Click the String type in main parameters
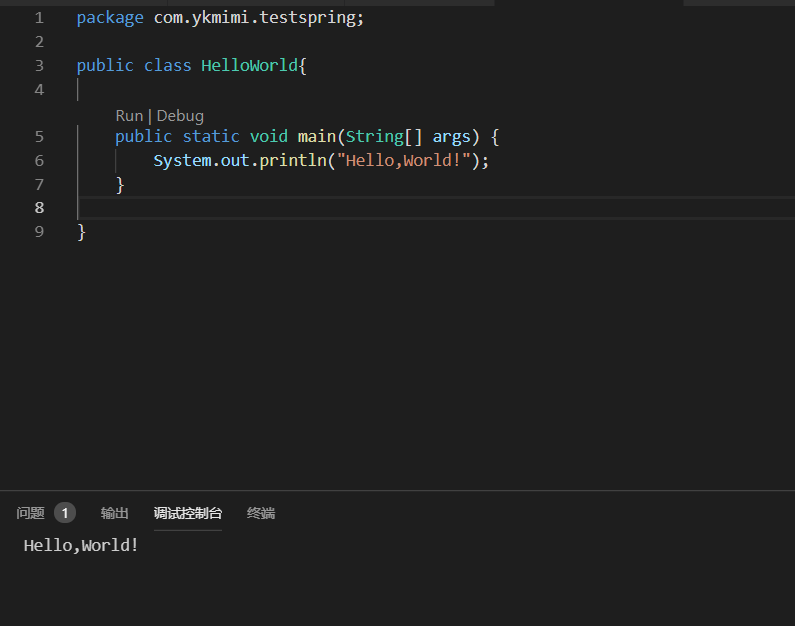This screenshot has width=795, height=626. coord(375,136)
